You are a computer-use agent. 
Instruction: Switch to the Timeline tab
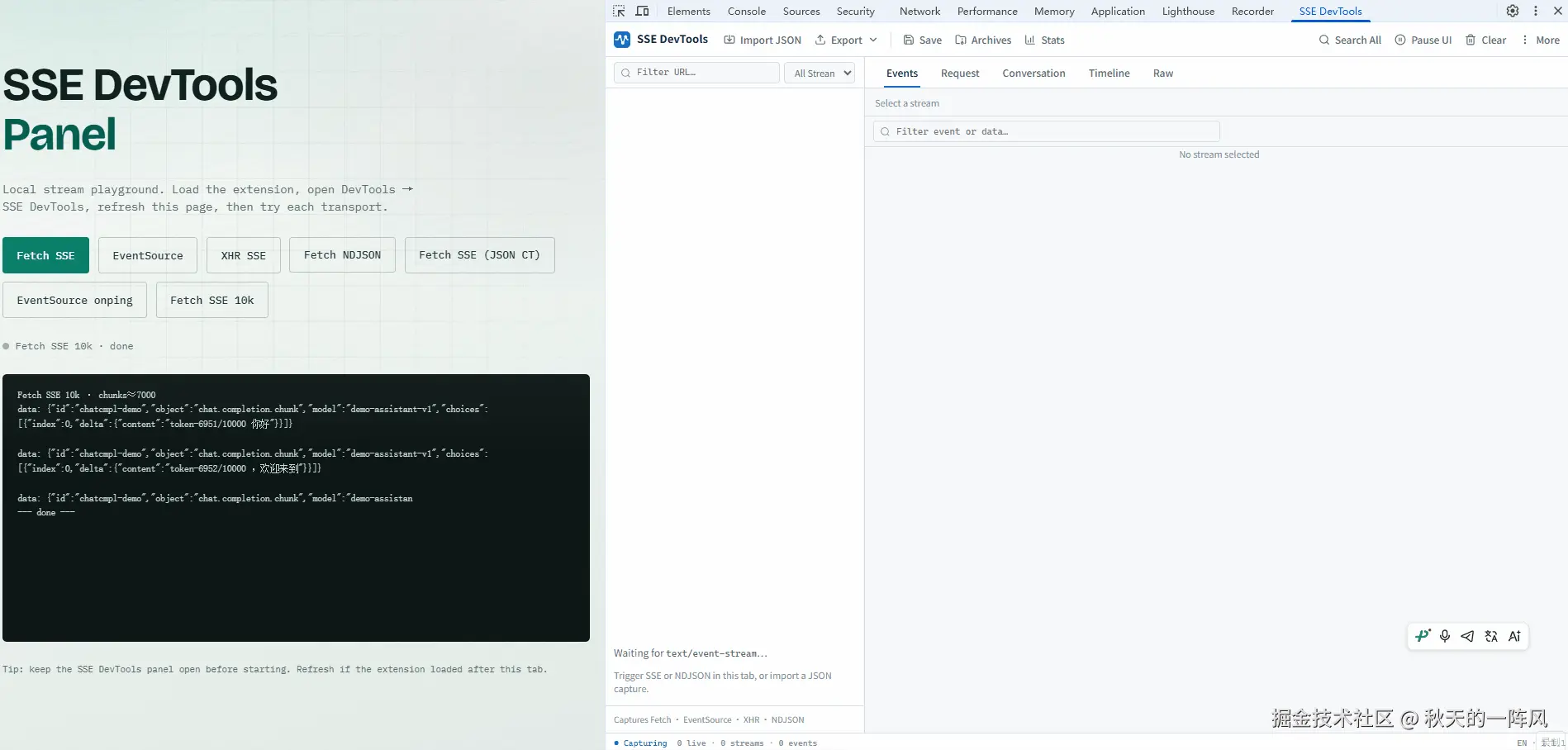pyautogui.click(x=1109, y=74)
